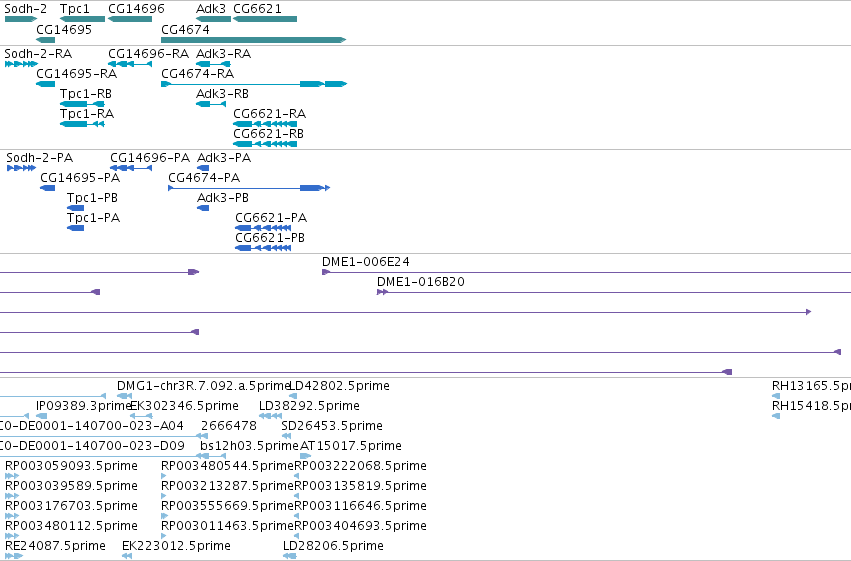Click the CG14695 gene label
This screenshot has height=561, width=851.
64,29
